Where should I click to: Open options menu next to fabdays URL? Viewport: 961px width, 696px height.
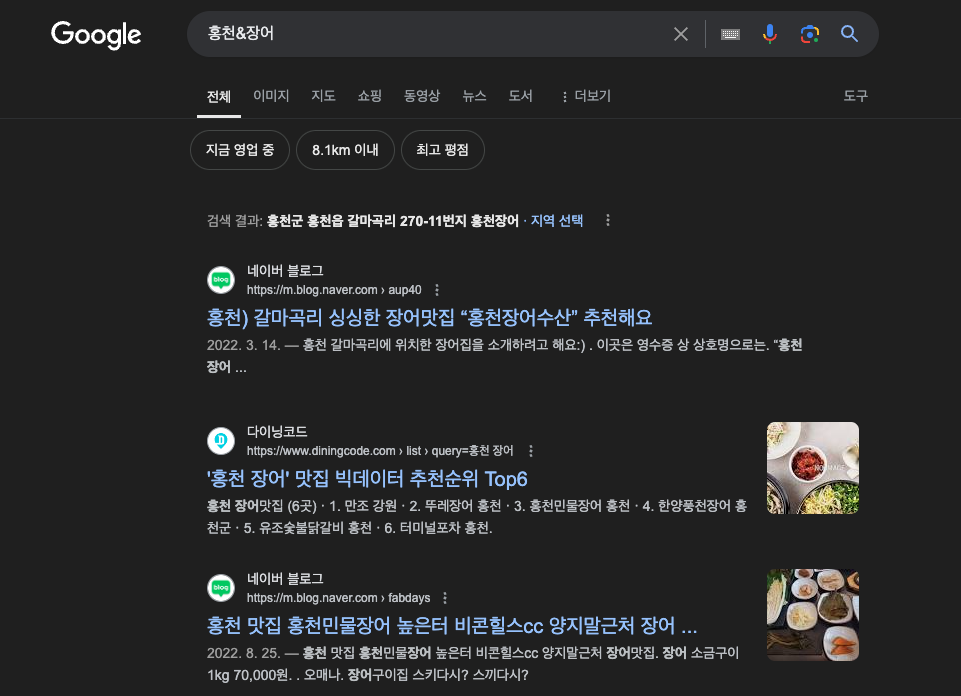pyautogui.click(x=445, y=598)
